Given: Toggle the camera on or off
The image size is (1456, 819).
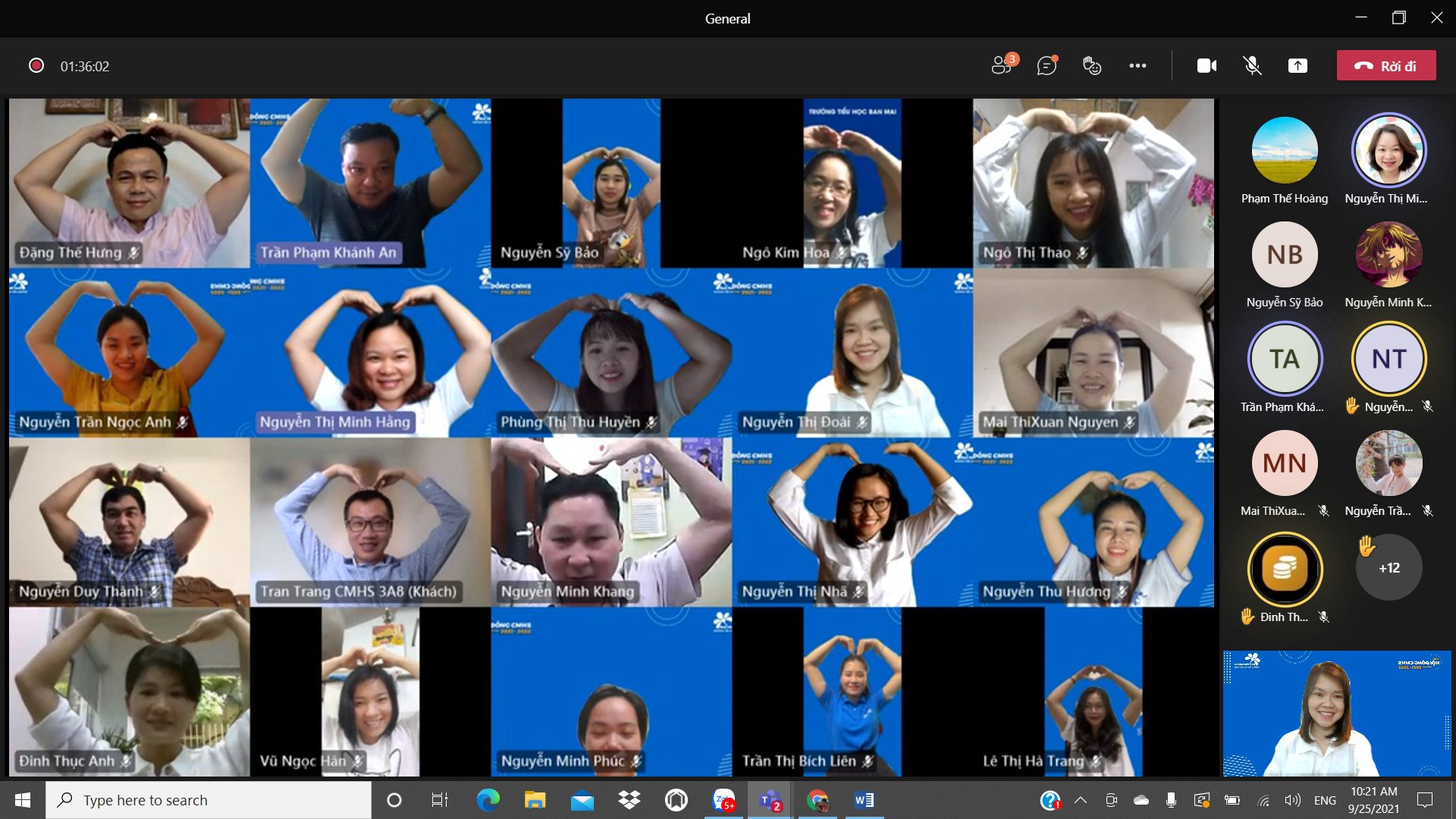Looking at the screenshot, I should click(1207, 66).
